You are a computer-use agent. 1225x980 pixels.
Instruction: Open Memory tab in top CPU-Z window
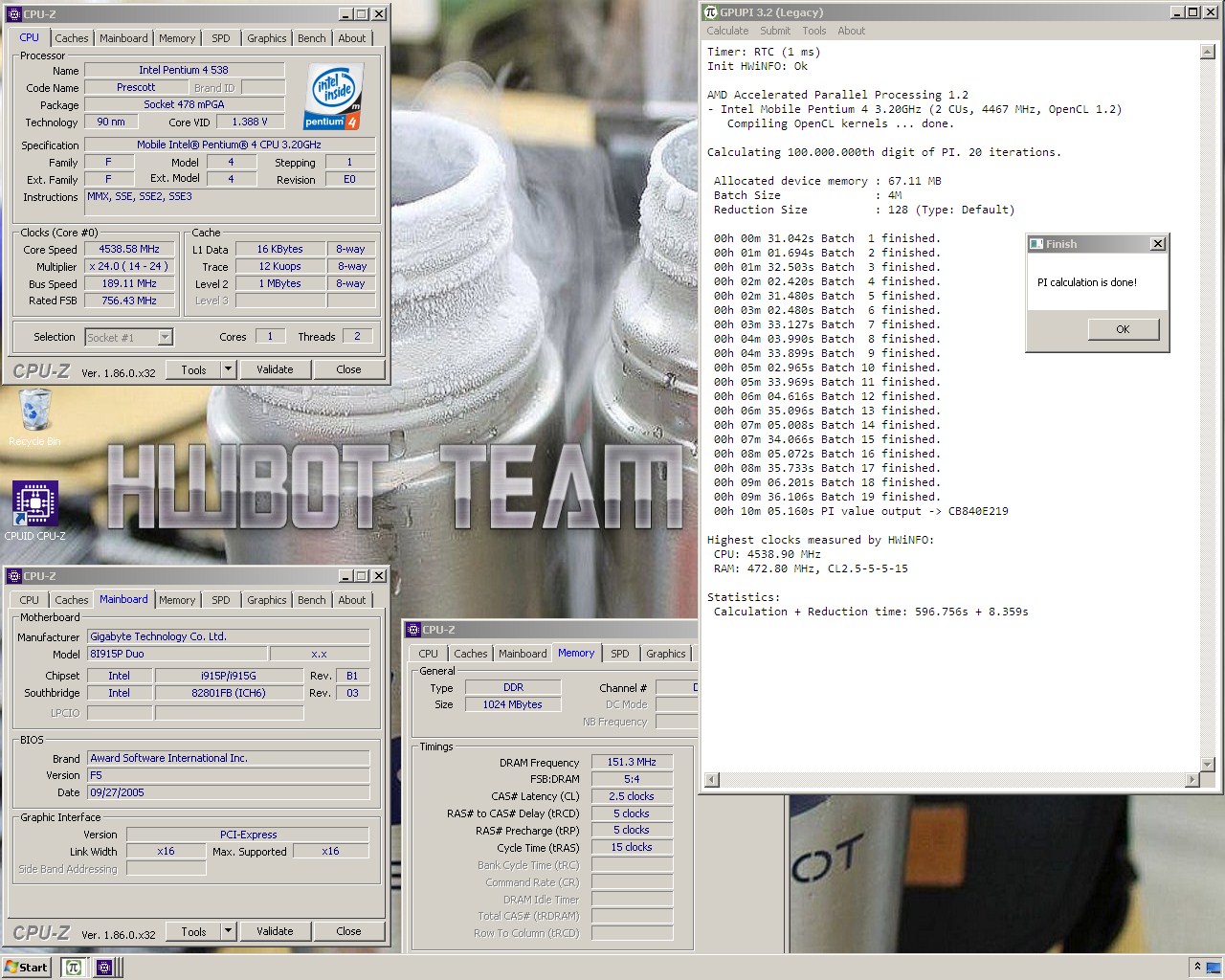[x=177, y=38]
